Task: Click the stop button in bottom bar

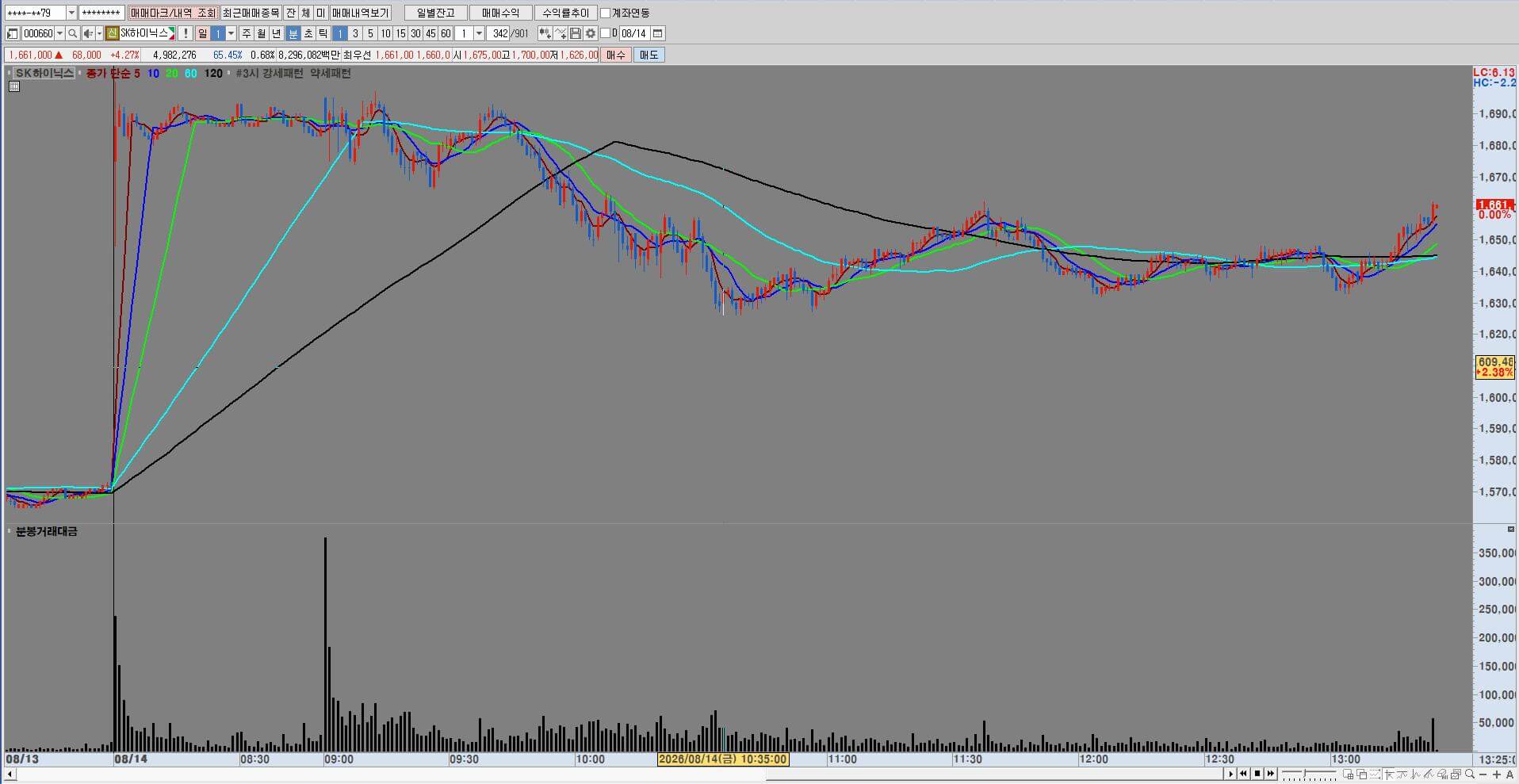Action: pyautogui.click(x=1257, y=774)
